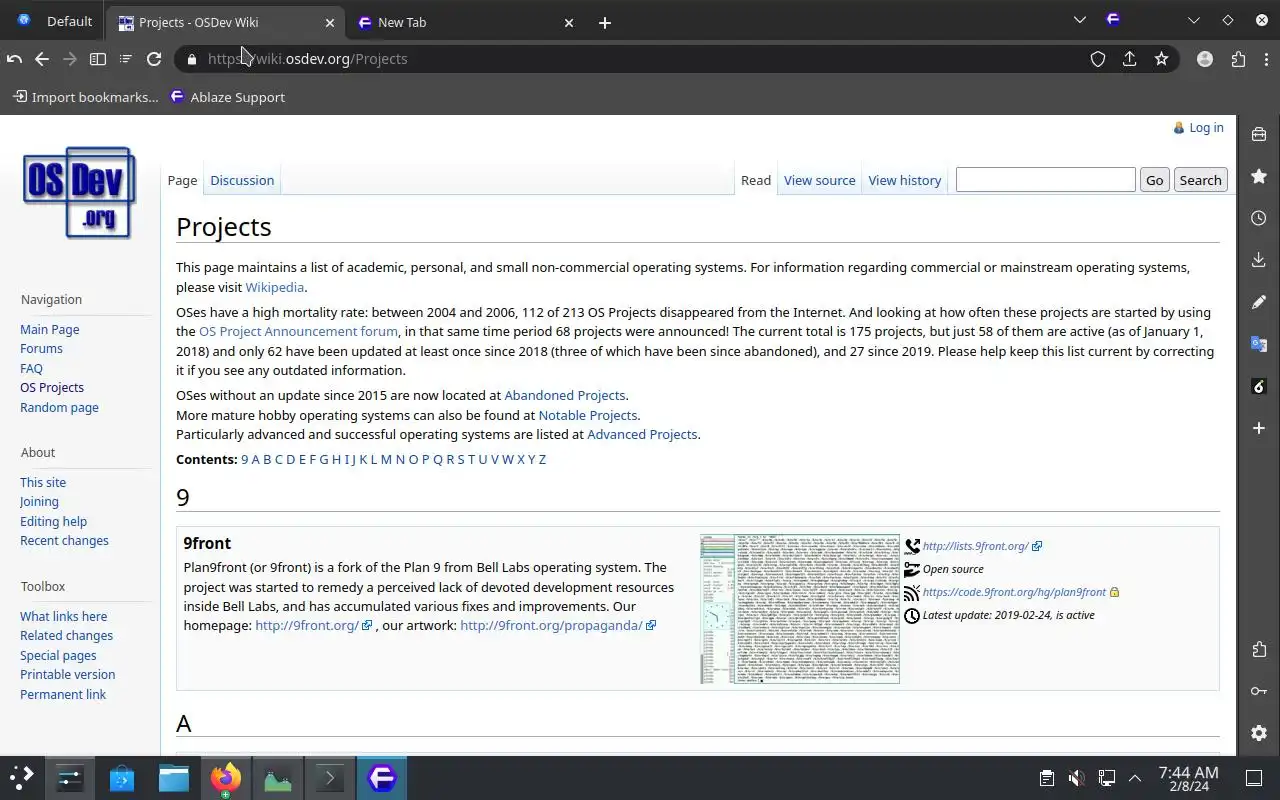Screen dimensions: 1280x800
Task: Open the View history tab
Action: 905,180
